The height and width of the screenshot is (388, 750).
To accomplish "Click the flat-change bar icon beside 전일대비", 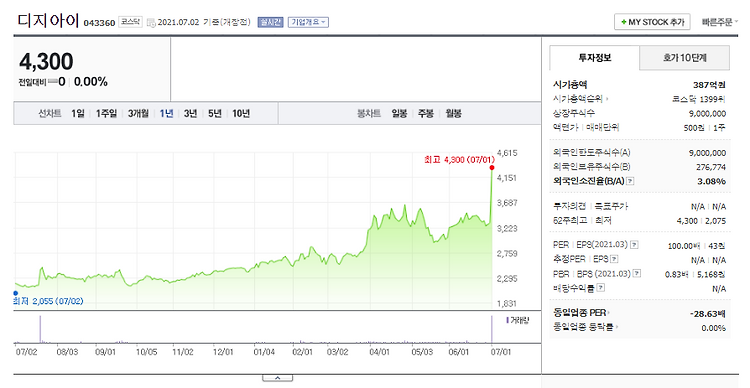I will coord(53,82).
